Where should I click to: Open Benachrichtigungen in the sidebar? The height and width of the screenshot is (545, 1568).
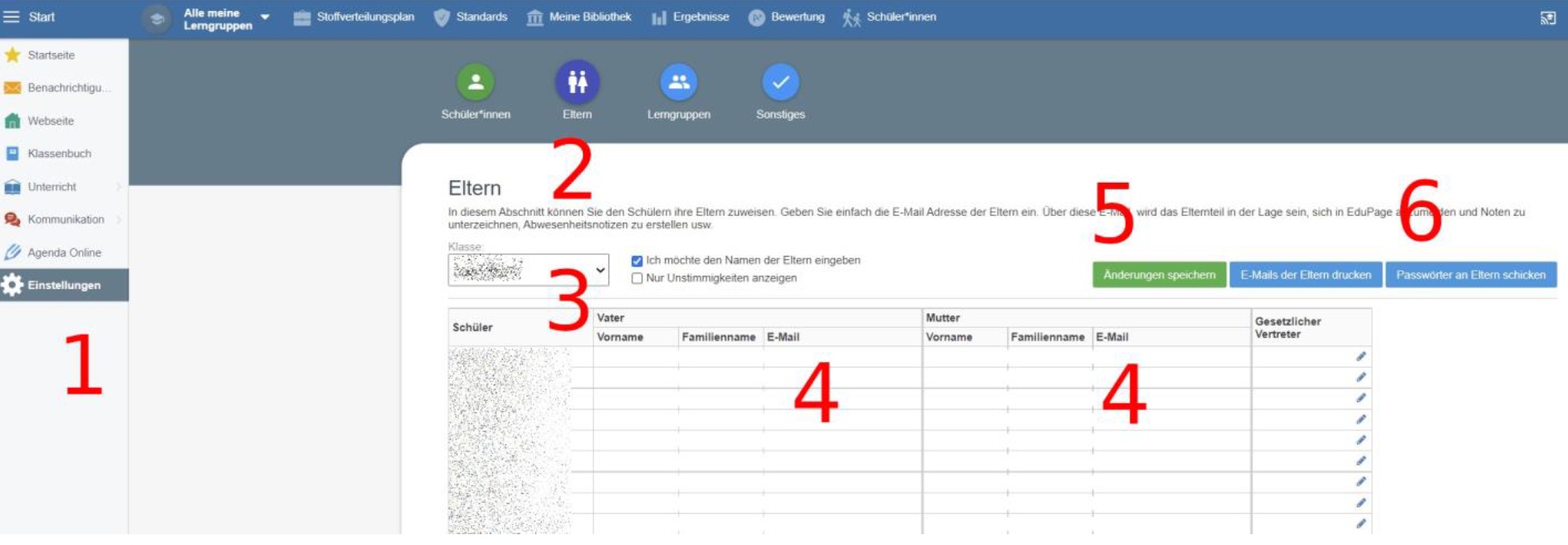tap(64, 87)
